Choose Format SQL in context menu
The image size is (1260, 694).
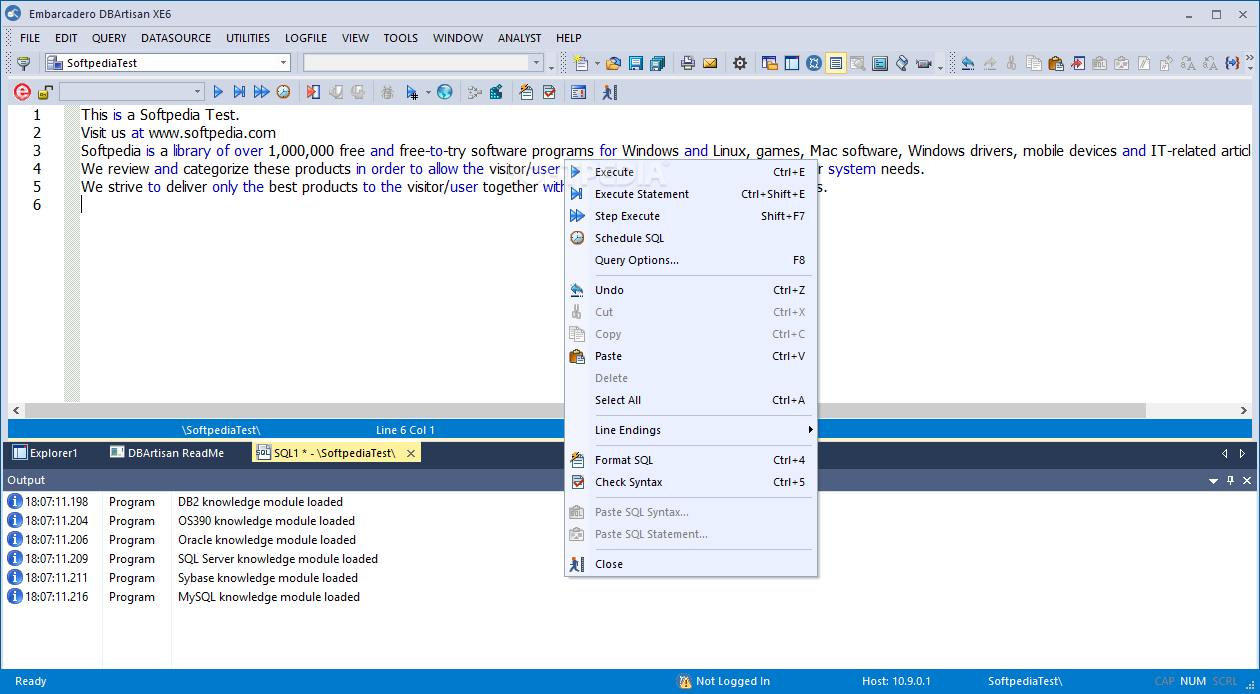pos(691,460)
